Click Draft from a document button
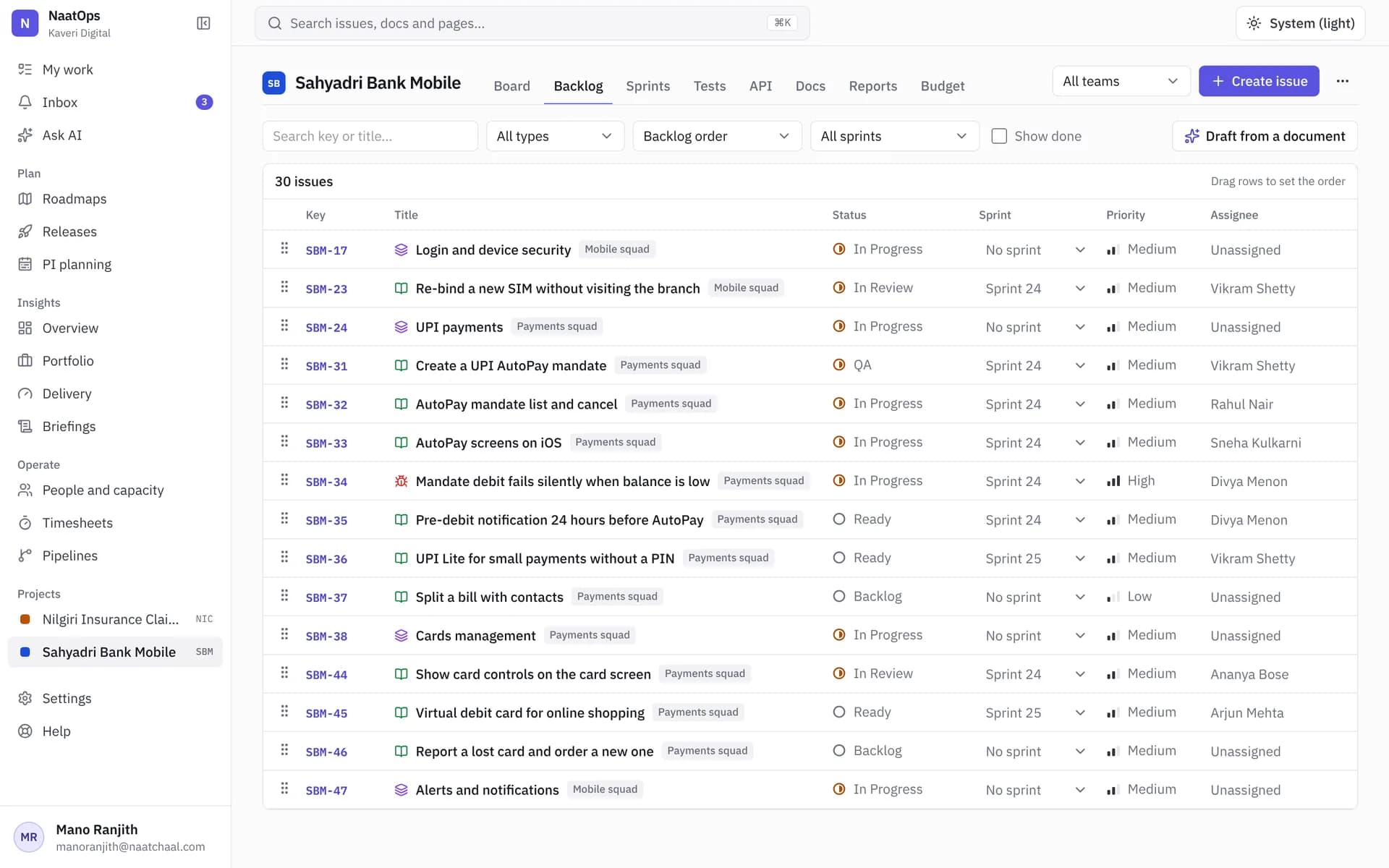The height and width of the screenshot is (868, 1389). point(1265,136)
